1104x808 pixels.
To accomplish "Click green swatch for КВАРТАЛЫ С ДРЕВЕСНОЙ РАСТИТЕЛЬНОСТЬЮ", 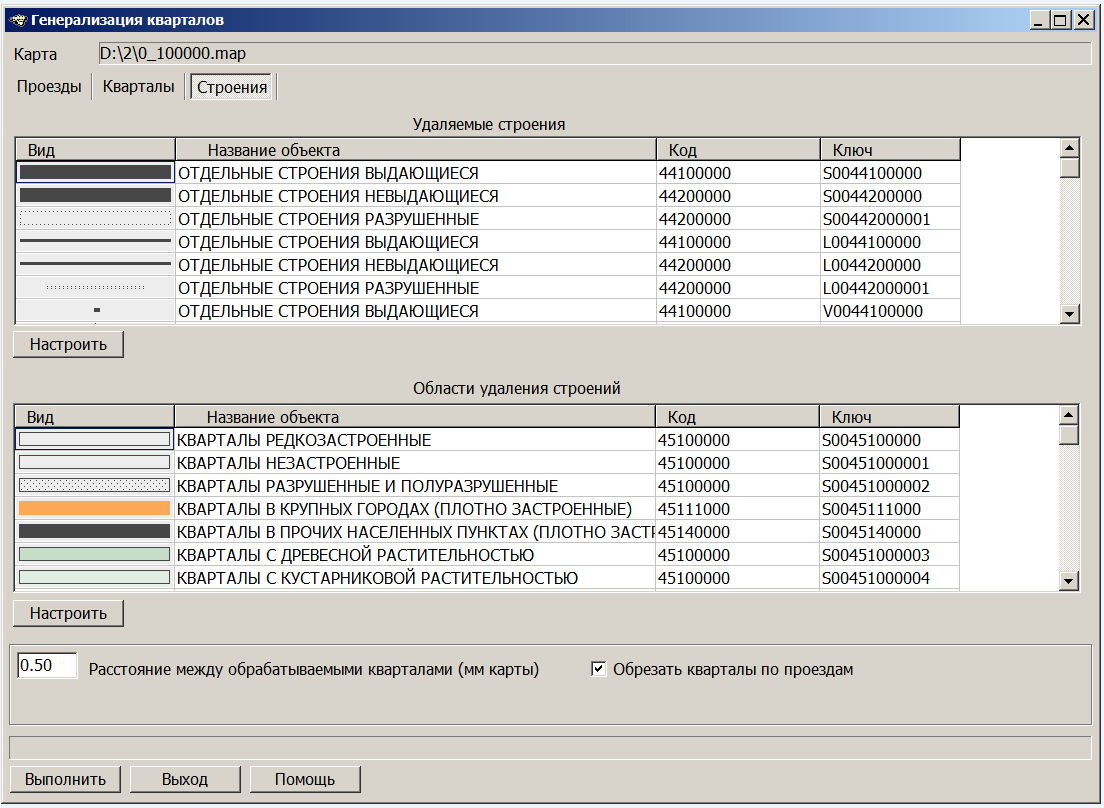I will (x=95, y=555).
